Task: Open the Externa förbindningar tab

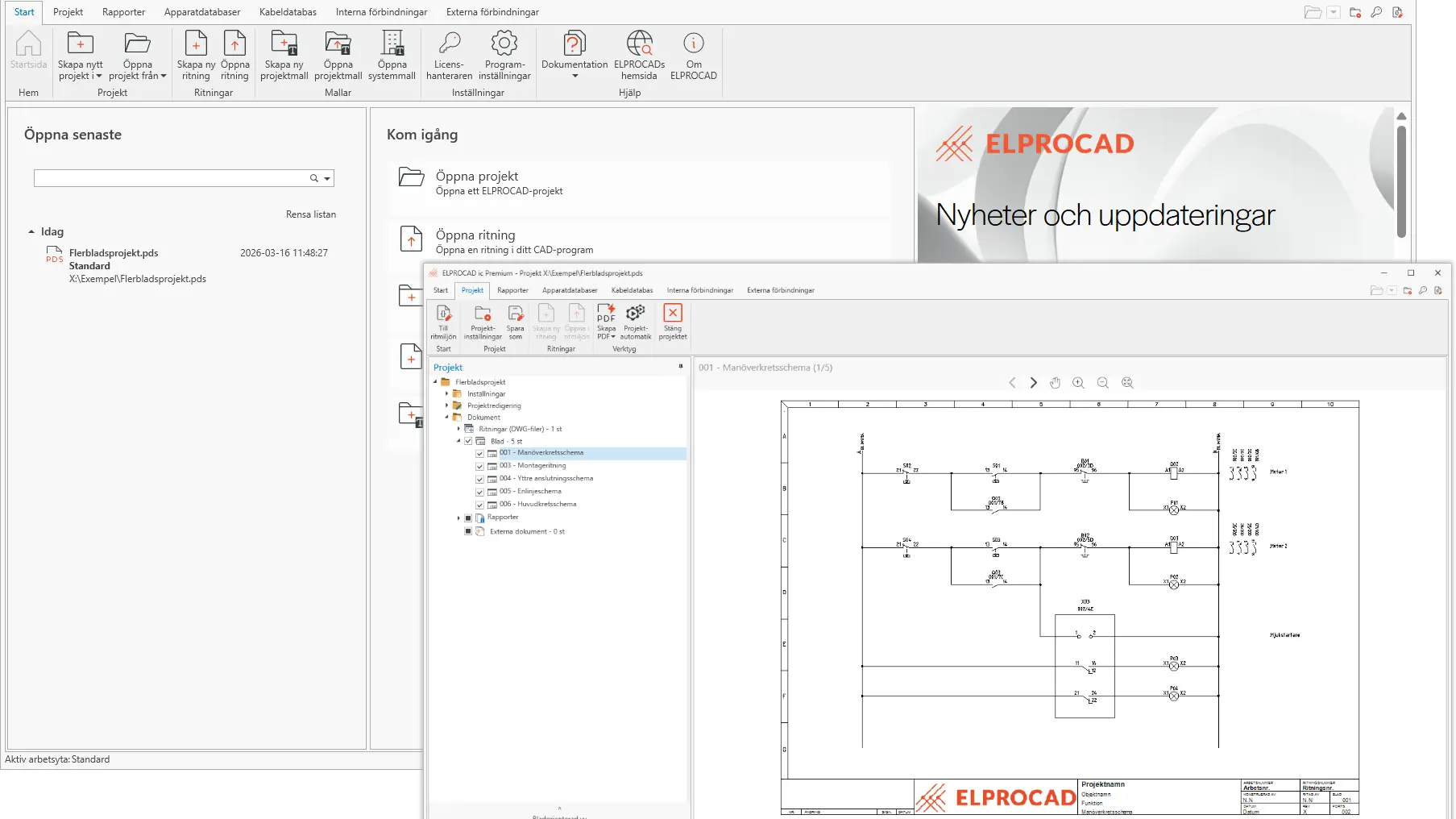Action: click(x=492, y=12)
